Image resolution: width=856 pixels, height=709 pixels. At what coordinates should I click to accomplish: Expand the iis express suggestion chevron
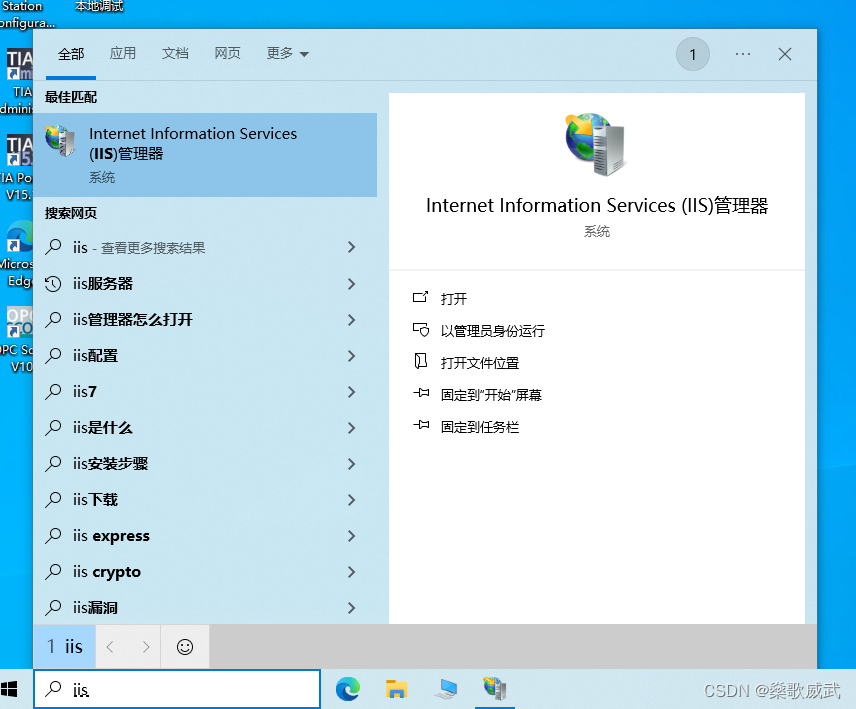pos(351,535)
